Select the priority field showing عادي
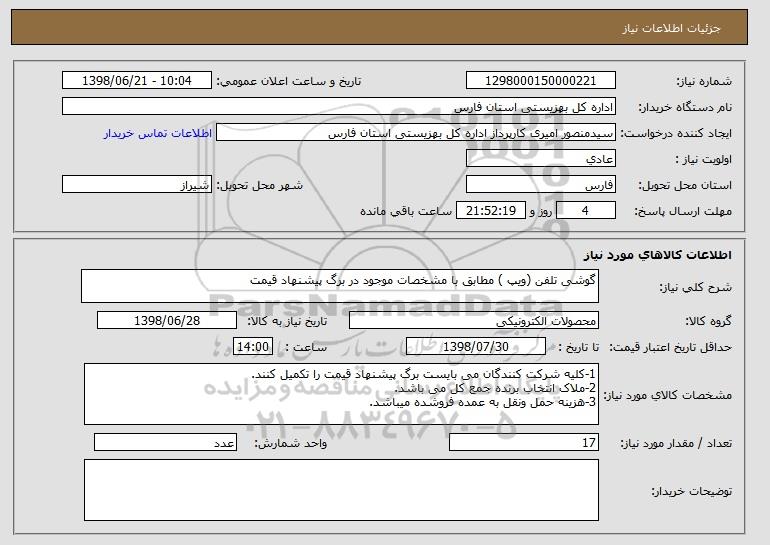770x545 pixels. tap(541, 159)
